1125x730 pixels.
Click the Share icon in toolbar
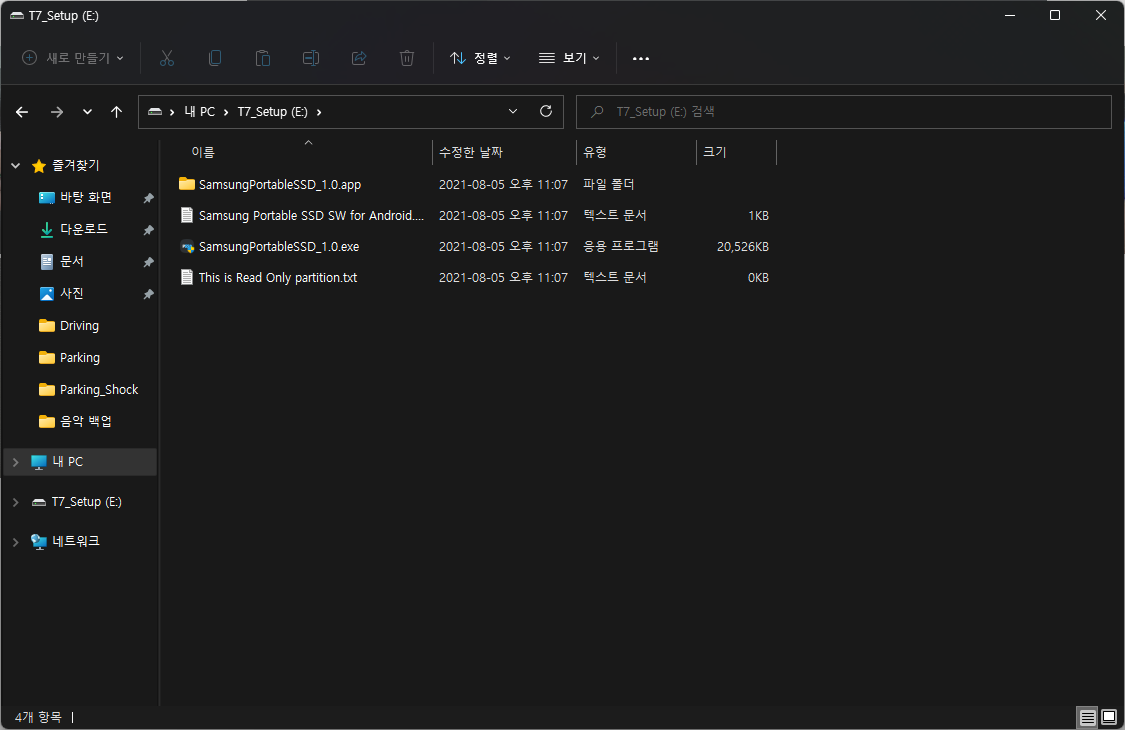[x=359, y=58]
